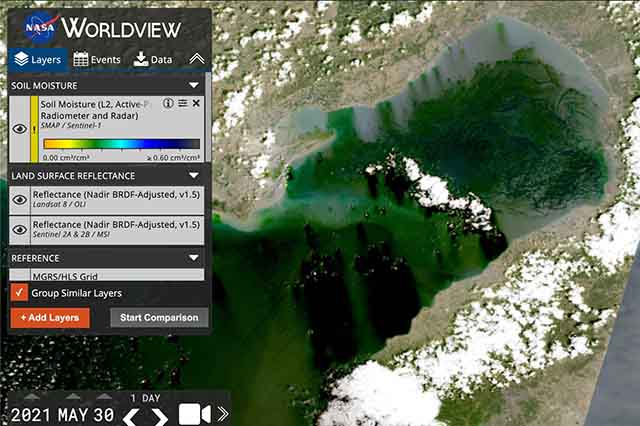Open Soil Moisture layer options

tap(182, 103)
